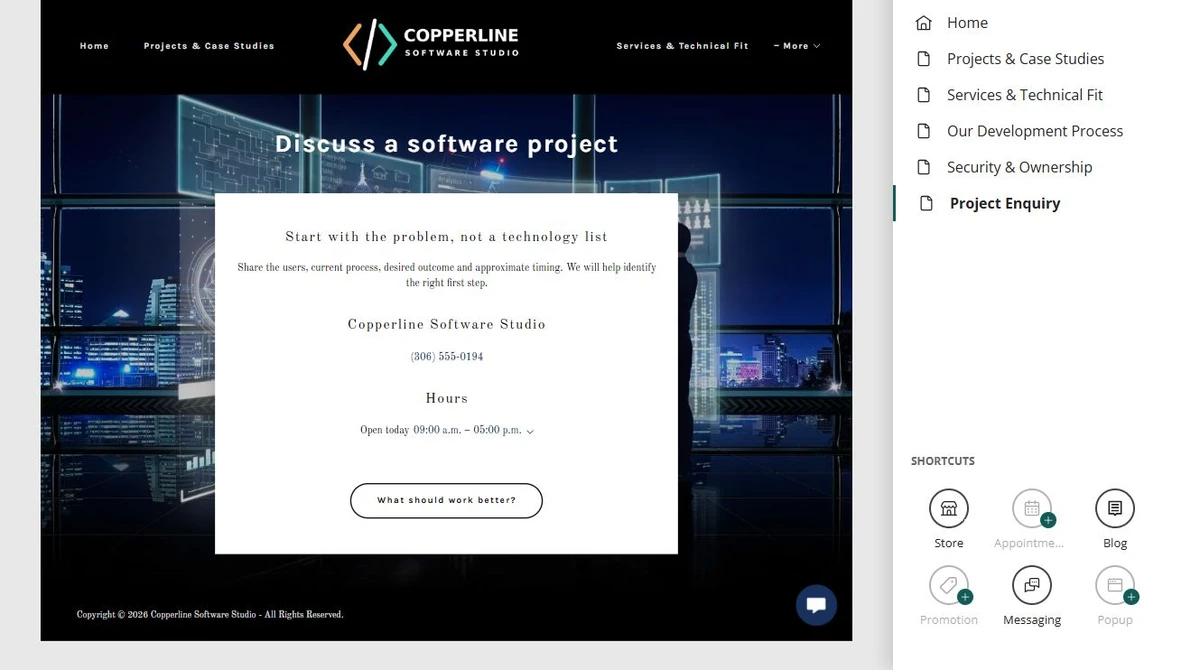Open Home in the site navigation bar
Viewport: 1200px width, 670px height.
click(x=94, y=46)
